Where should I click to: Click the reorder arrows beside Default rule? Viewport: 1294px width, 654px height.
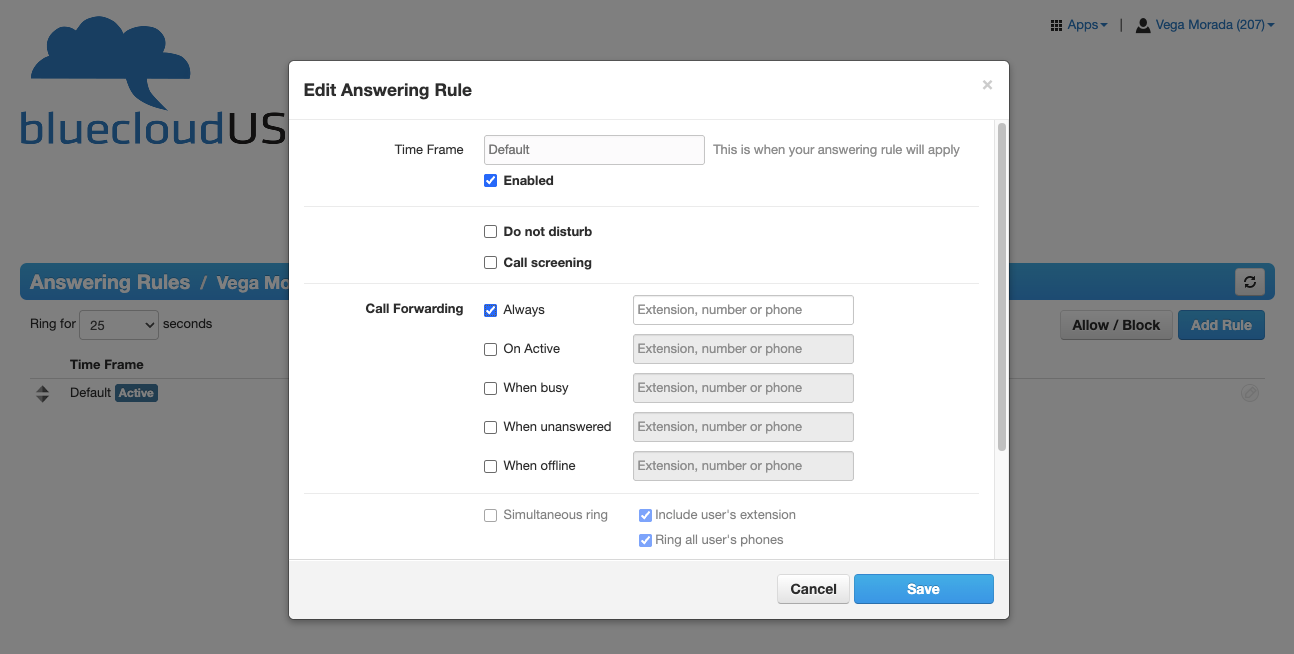42,393
